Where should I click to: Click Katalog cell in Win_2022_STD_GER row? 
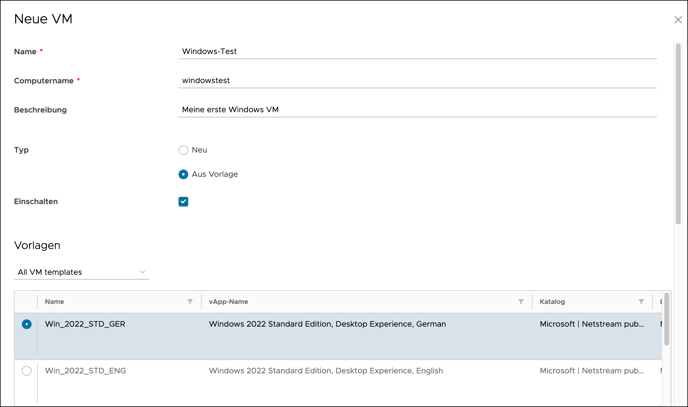click(x=591, y=324)
